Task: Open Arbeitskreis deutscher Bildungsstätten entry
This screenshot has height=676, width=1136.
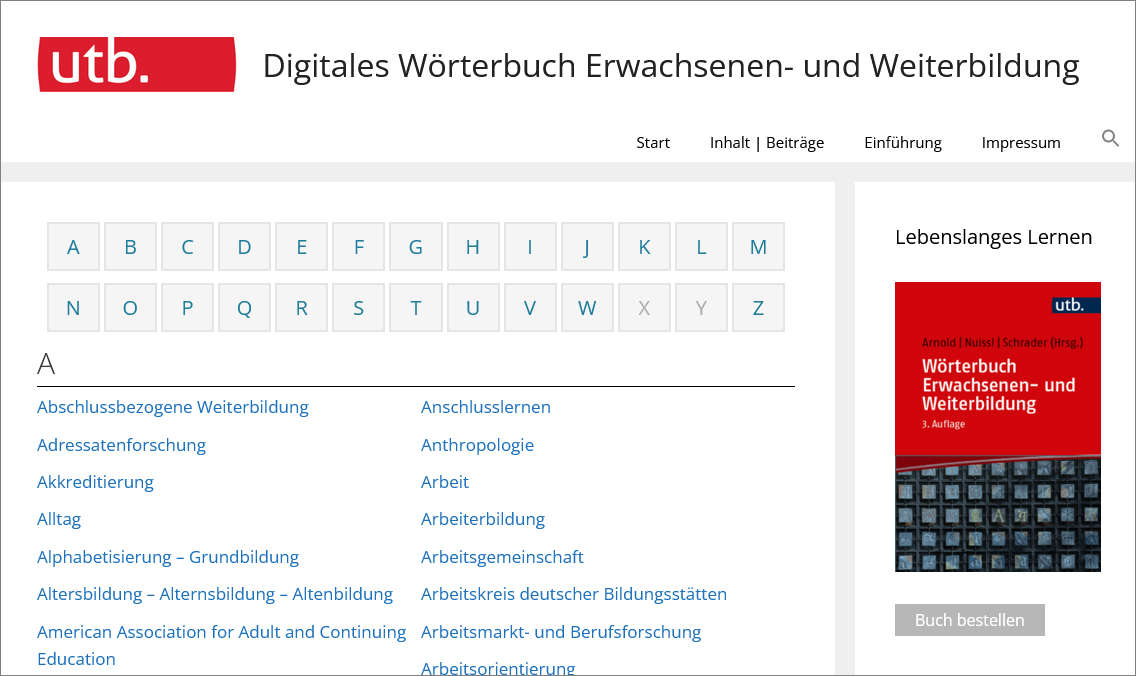Action: coord(574,594)
